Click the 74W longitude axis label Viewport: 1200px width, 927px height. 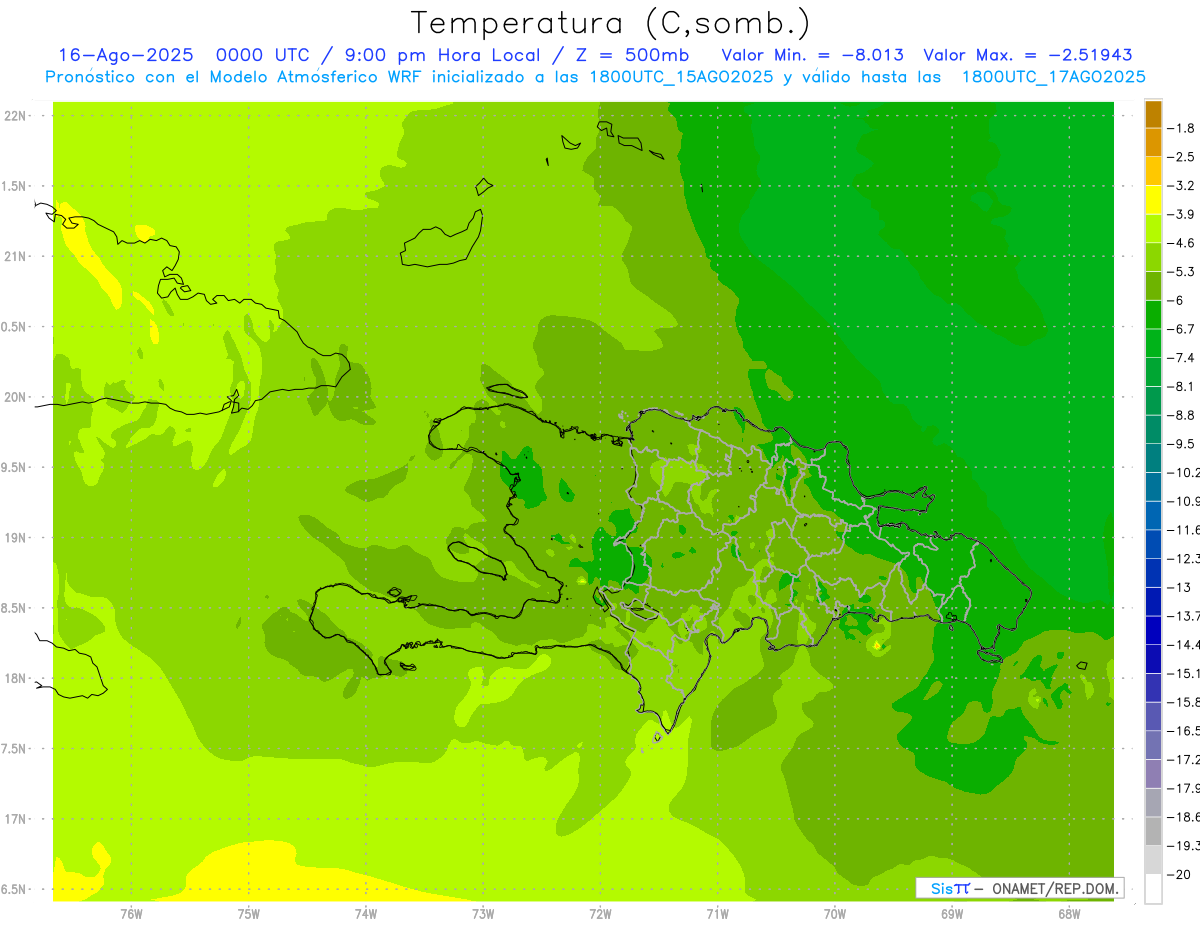[x=366, y=914]
